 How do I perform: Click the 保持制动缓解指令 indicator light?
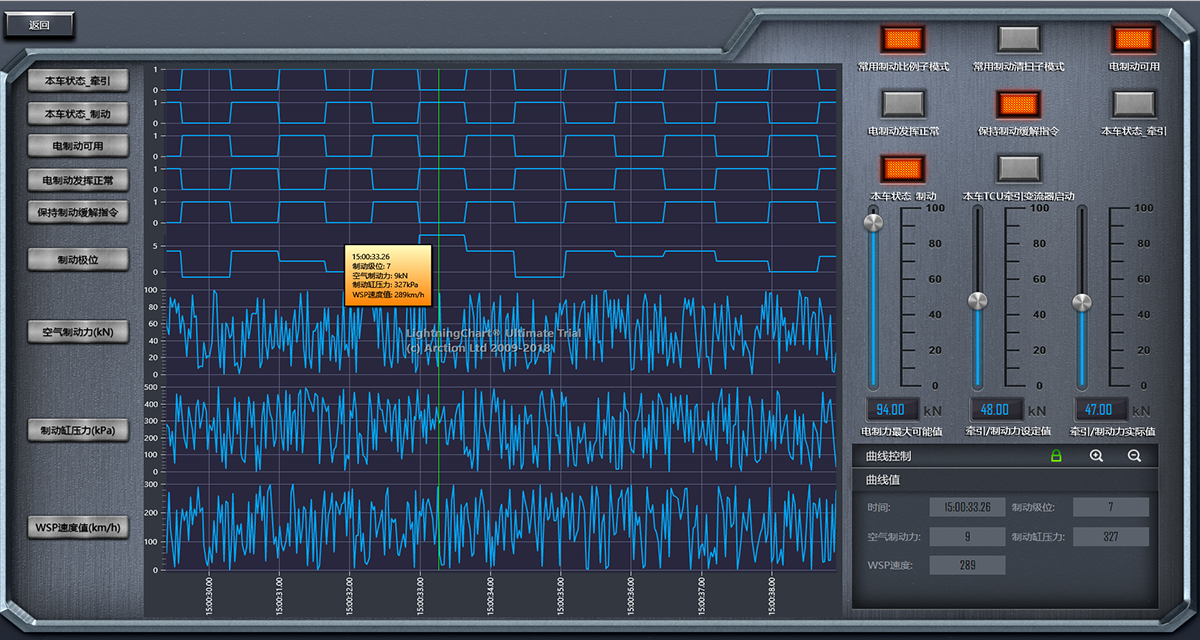[x=1019, y=104]
